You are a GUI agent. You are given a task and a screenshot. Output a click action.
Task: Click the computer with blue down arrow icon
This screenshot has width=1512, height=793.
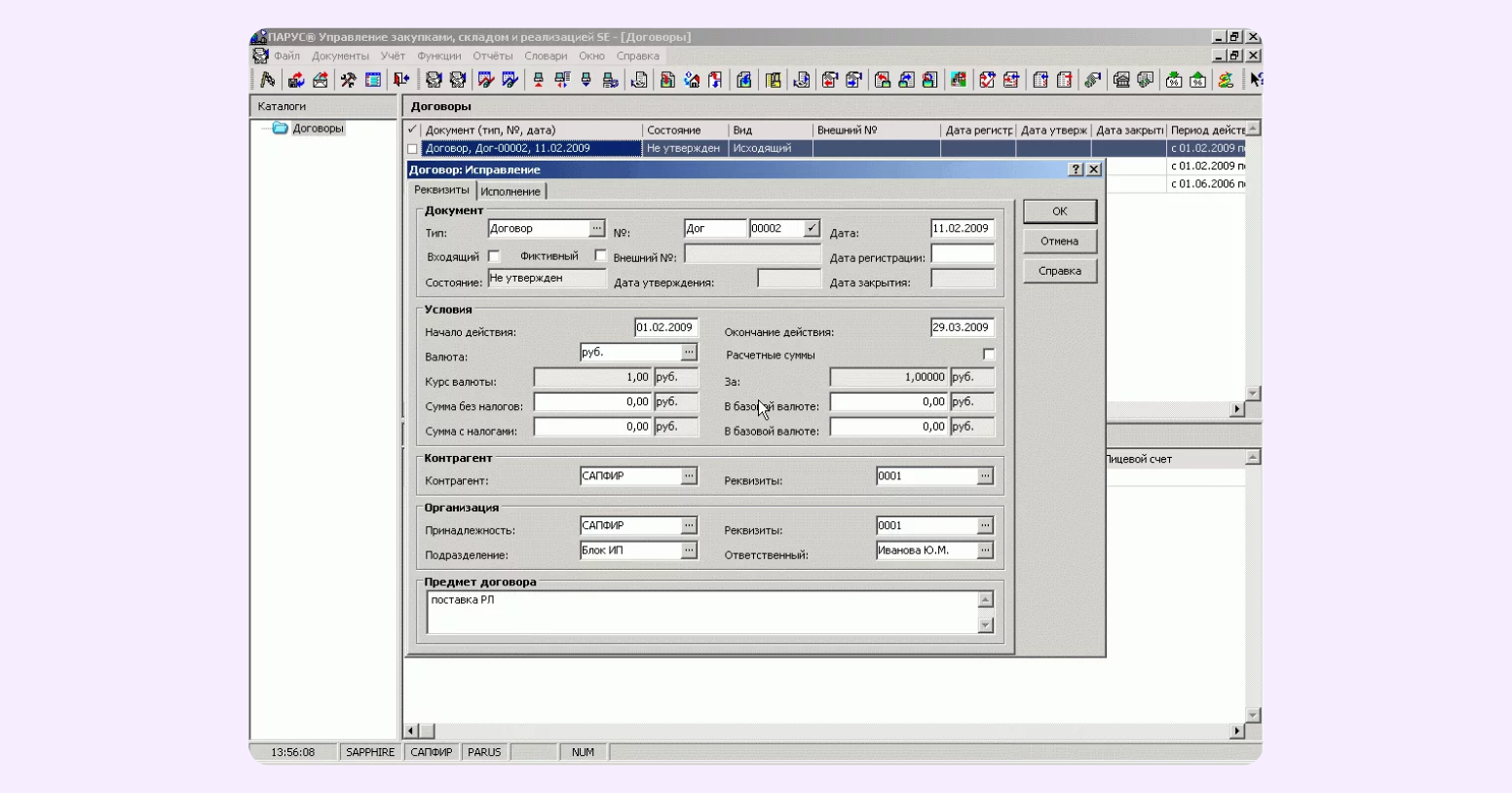point(586,80)
